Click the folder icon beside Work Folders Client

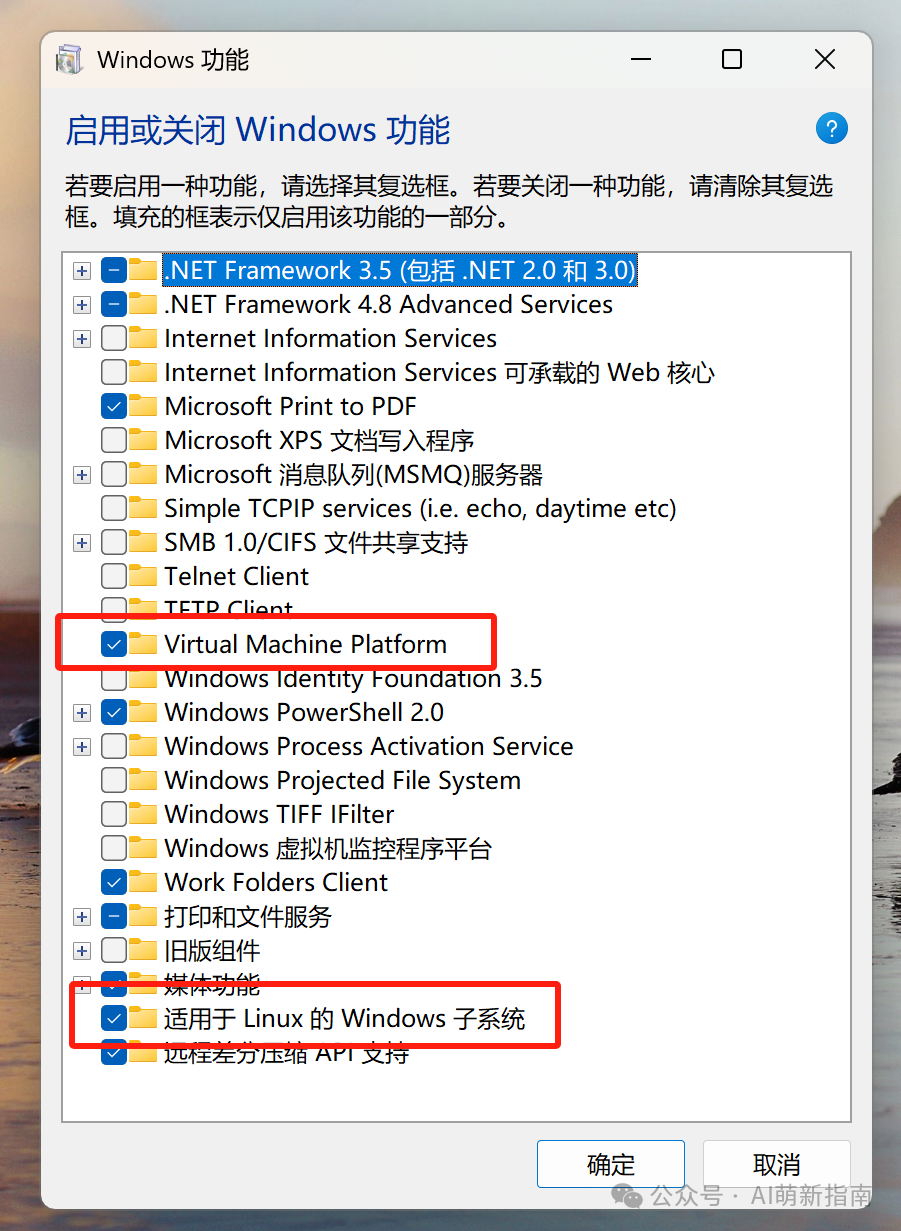click(x=144, y=882)
